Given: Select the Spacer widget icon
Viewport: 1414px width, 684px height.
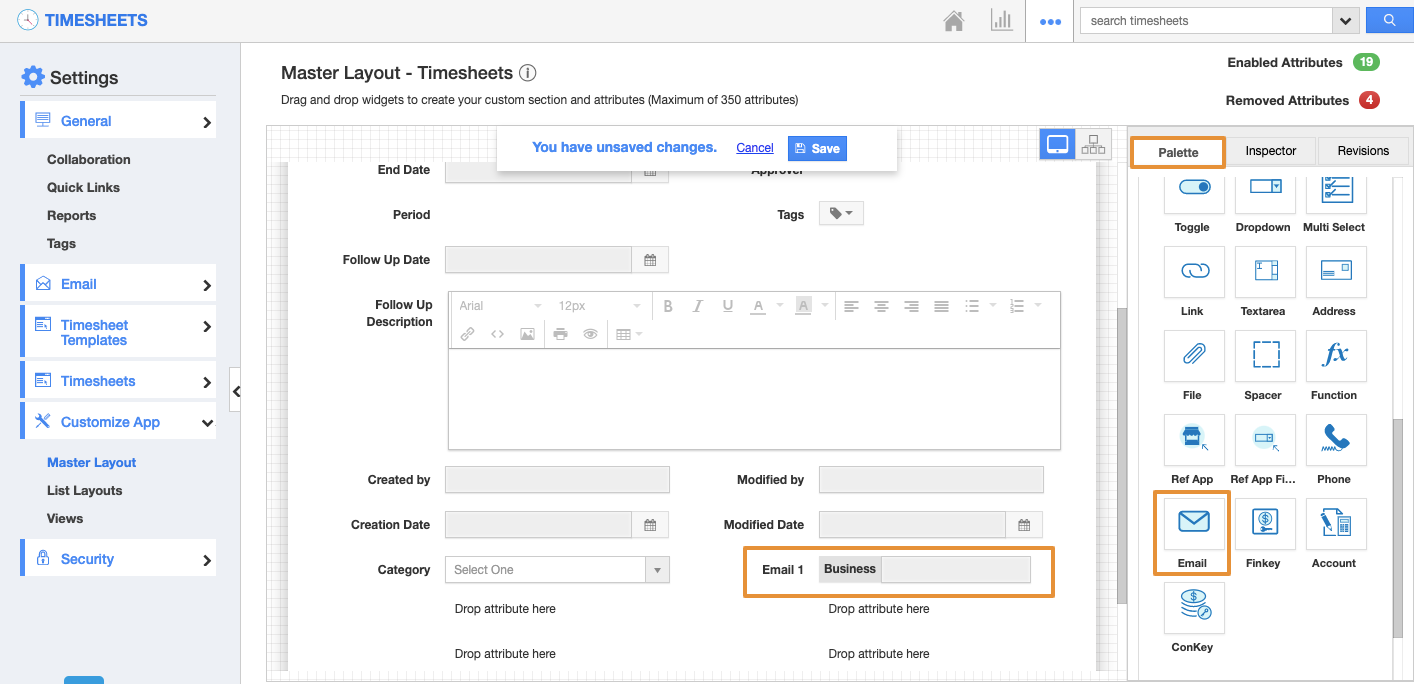Looking at the screenshot, I should click(1264, 356).
